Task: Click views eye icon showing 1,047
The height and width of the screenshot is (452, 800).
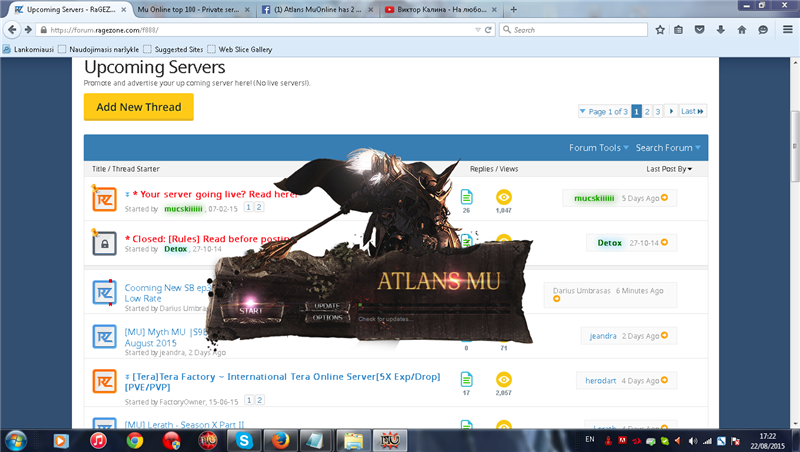Action: click(504, 197)
